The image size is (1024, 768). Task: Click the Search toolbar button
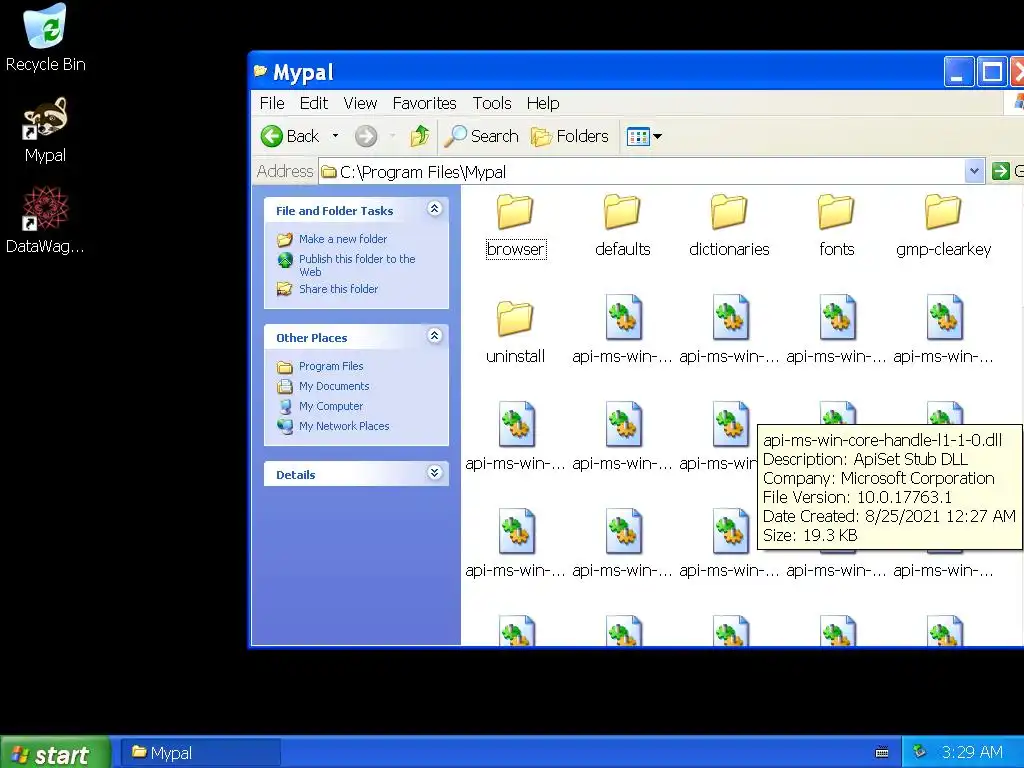click(x=481, y=136)
